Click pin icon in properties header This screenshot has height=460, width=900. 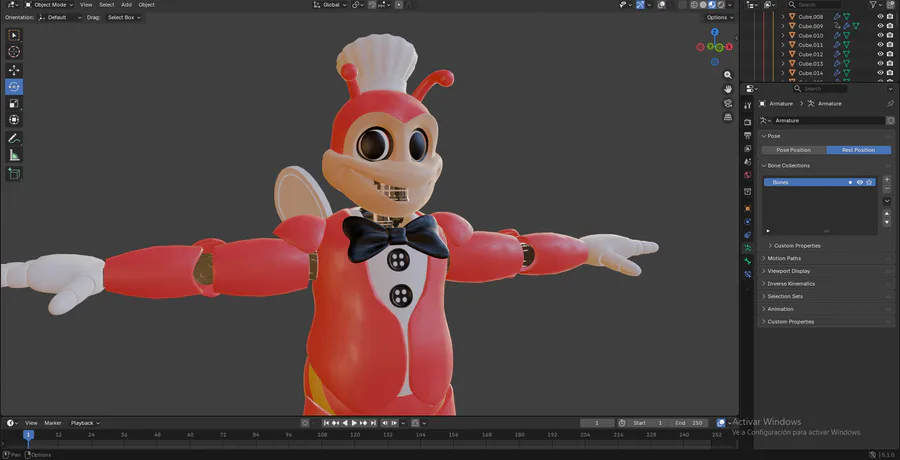point(890,103)
